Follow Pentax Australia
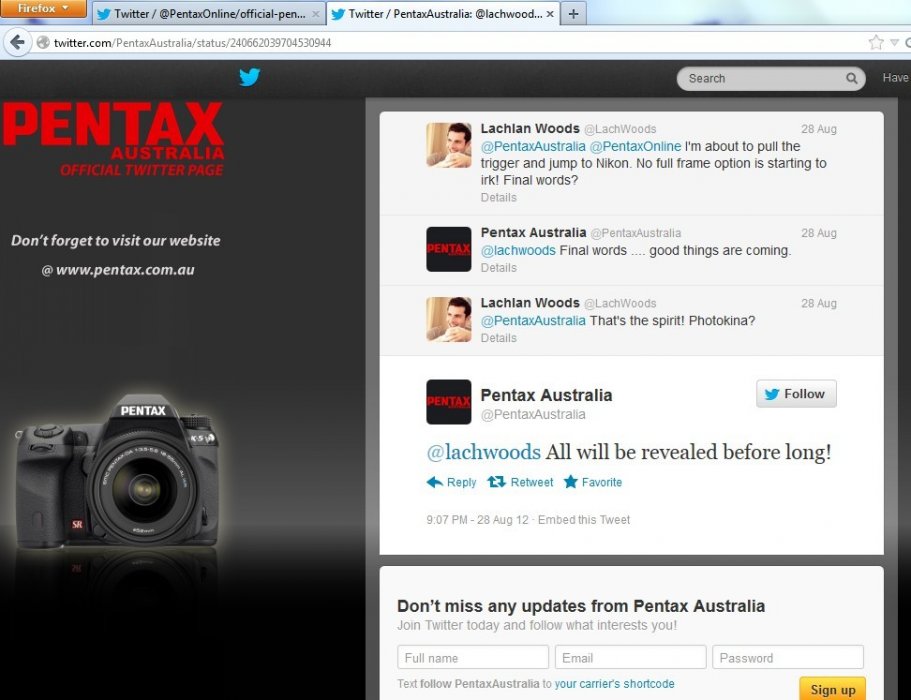This screenshot has height=700, width=911. 796,394
